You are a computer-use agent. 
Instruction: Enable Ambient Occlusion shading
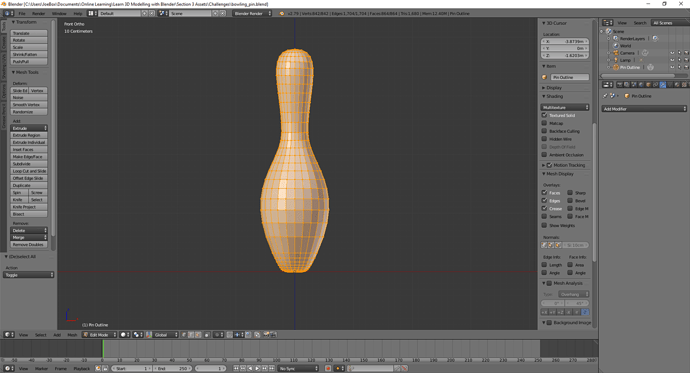[x=544, y=154]
